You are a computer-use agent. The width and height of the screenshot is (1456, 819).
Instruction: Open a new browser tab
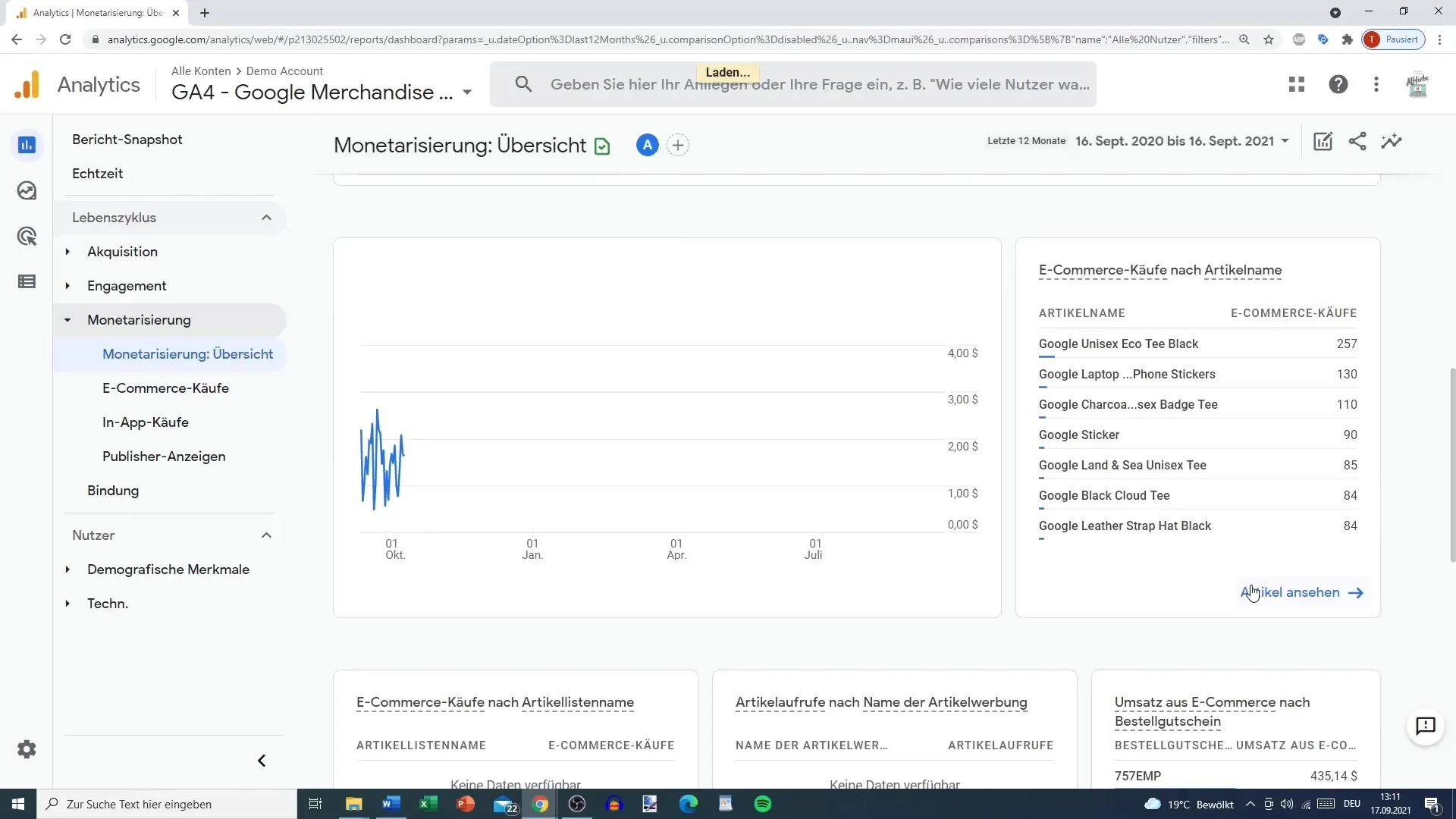pyautogui.click(x=205, y=13)
